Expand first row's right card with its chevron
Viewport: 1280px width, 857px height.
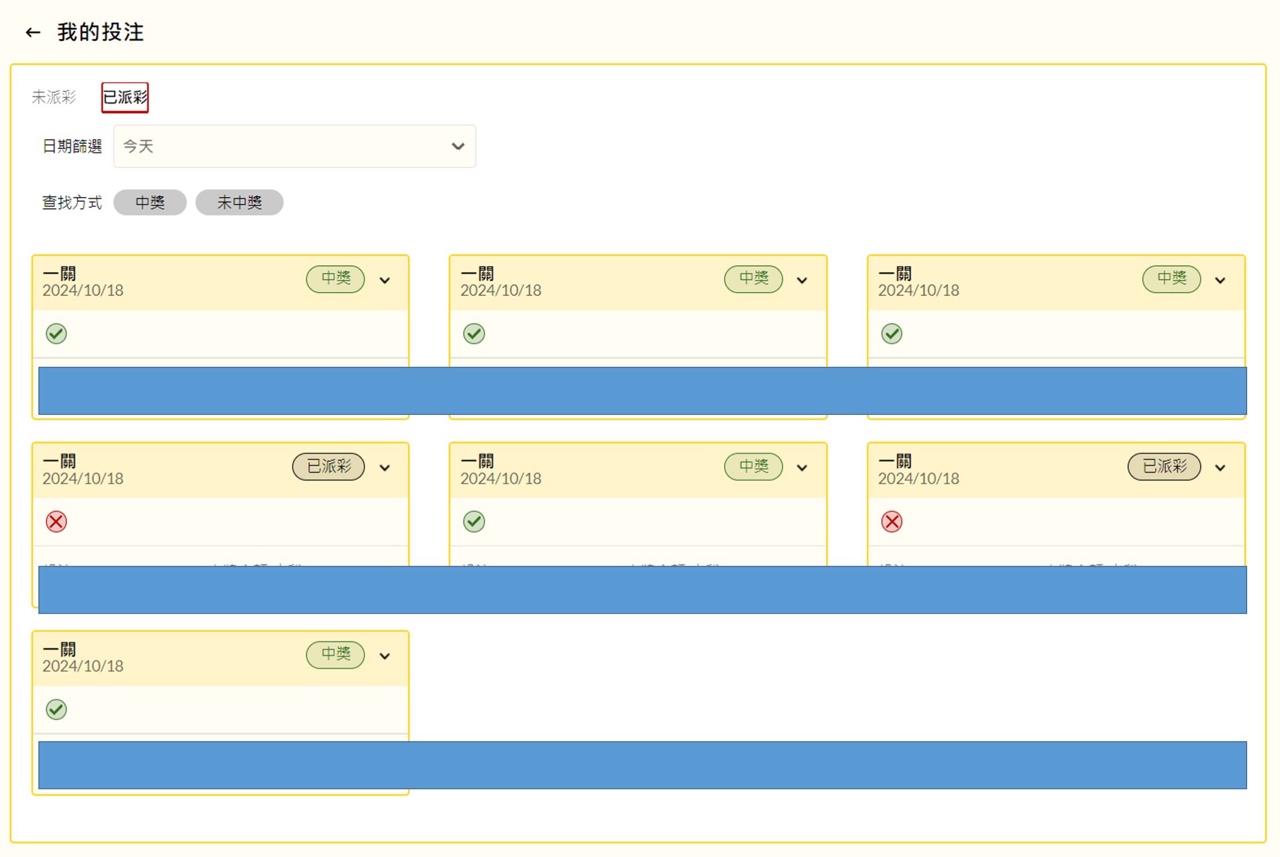tap(1220, 281)
